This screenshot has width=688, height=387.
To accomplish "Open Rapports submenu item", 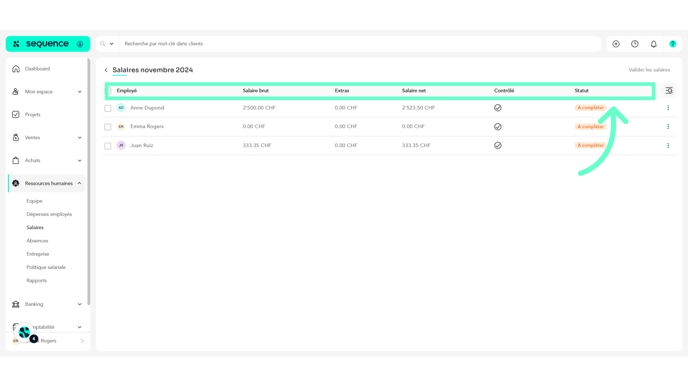I will 36,280.
